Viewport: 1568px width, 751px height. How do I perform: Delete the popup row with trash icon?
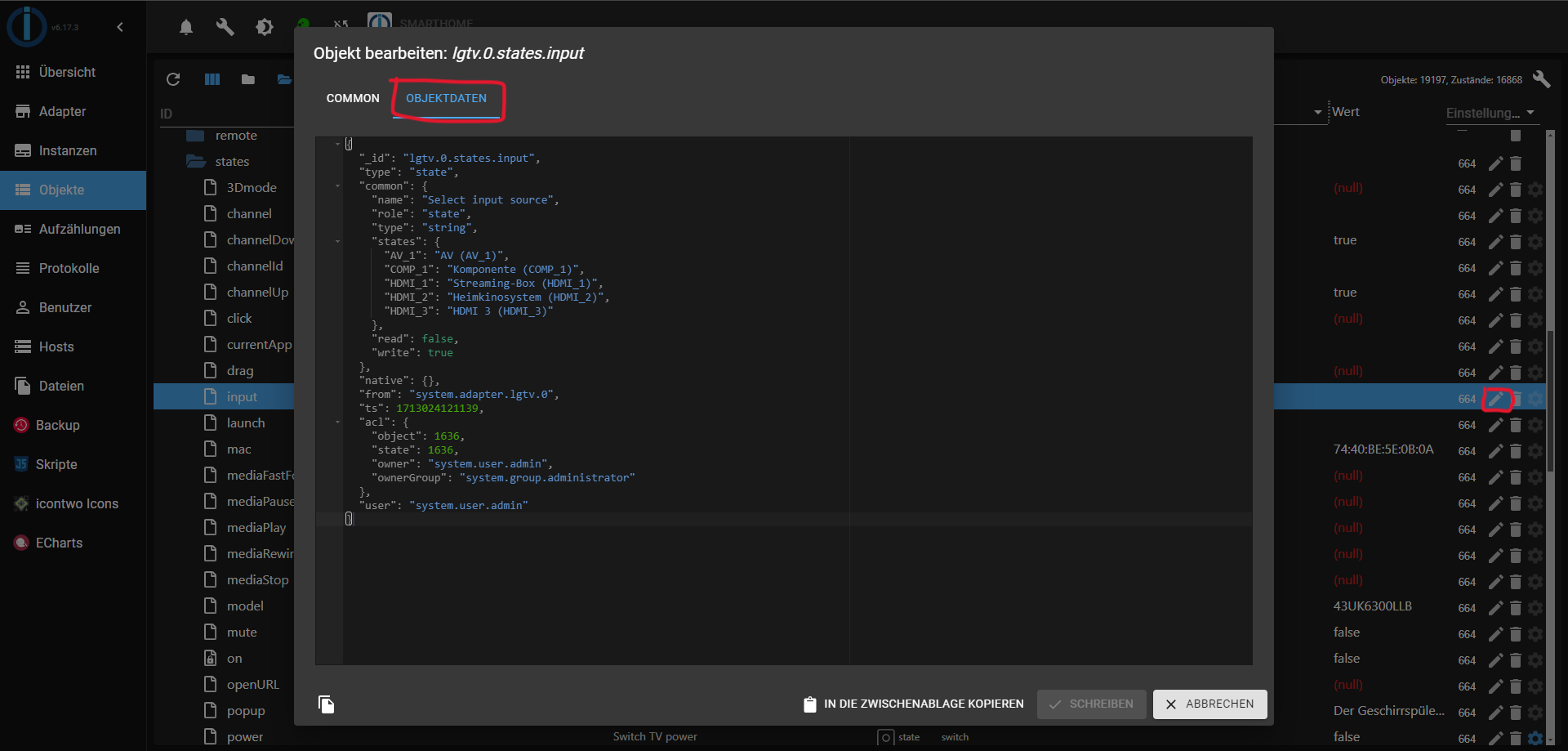[1516, 713]
